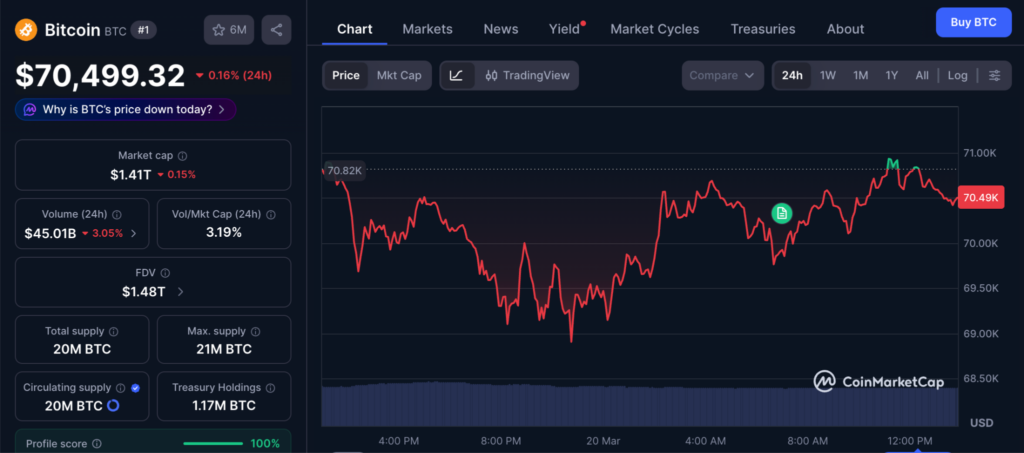Viewport: 1024px width, 453px height.
Task: Click the Bitcoin logo icon
Action: tap(27, 30)
